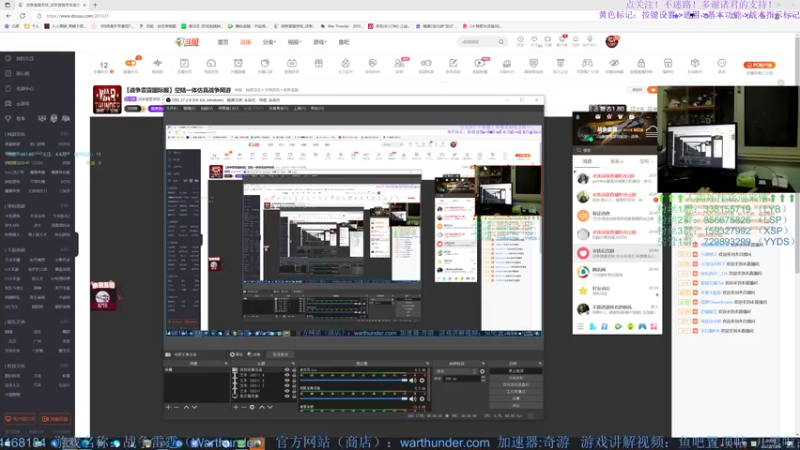Click the crossed-eye icon in streamer toolbar
Image resolution: width=800 pixels, height=450 pixels.
coord(614,63)
